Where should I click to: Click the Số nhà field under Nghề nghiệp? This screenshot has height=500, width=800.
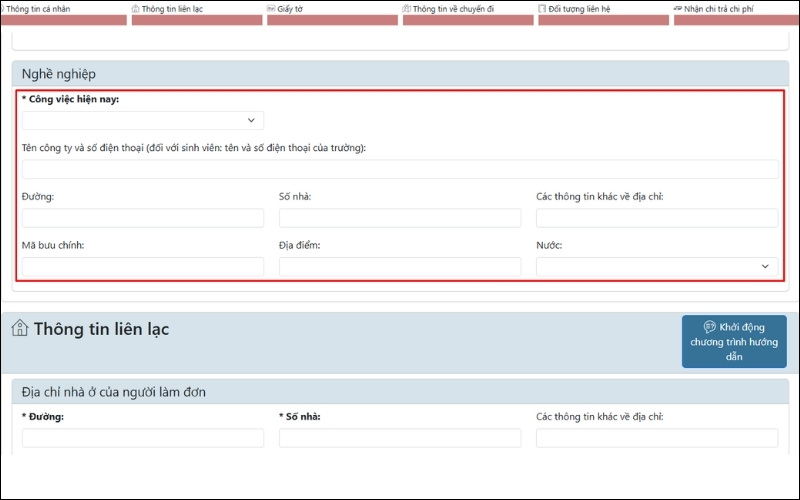click(x=400, y=218)
